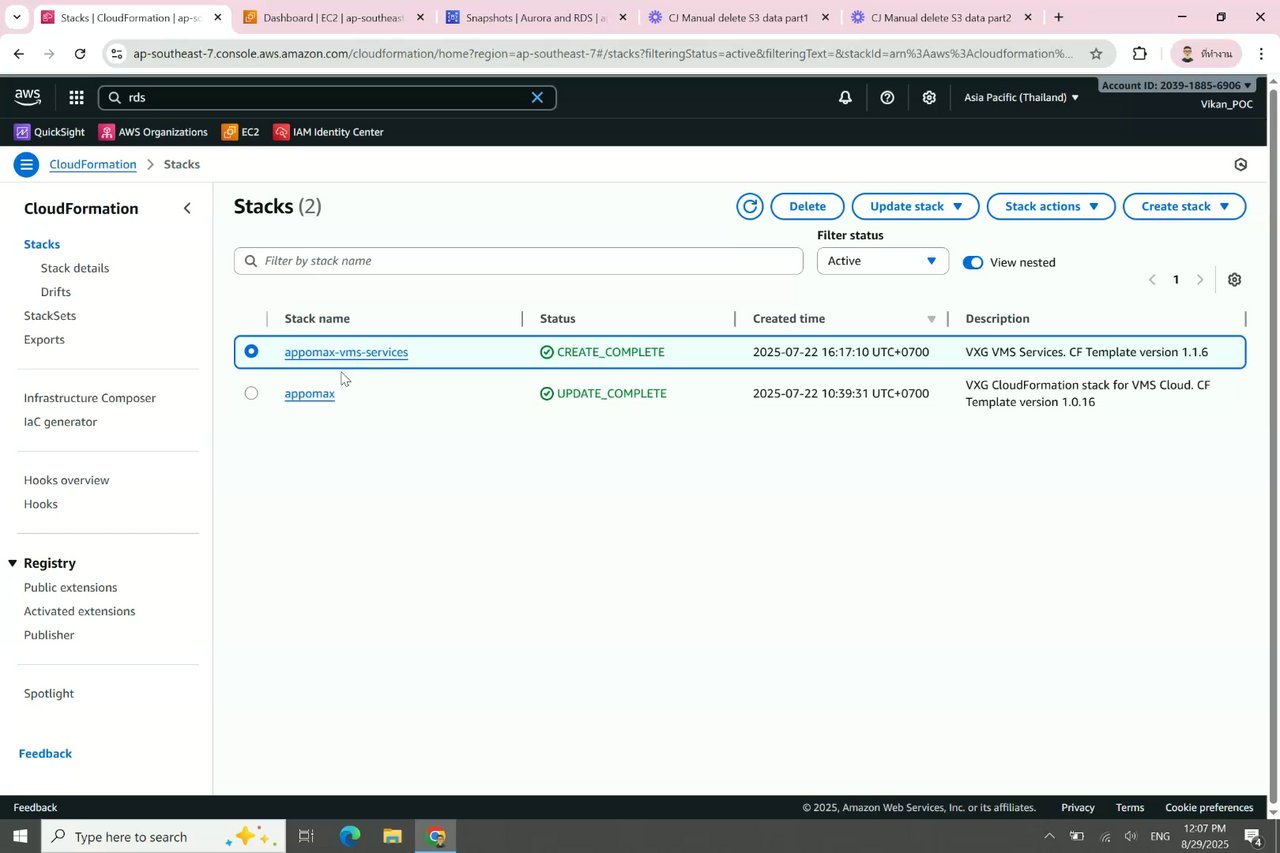This screenshot has height=853, width=1280.
Task: Open Windows Start menu
Action: click(x=22, y=836)
